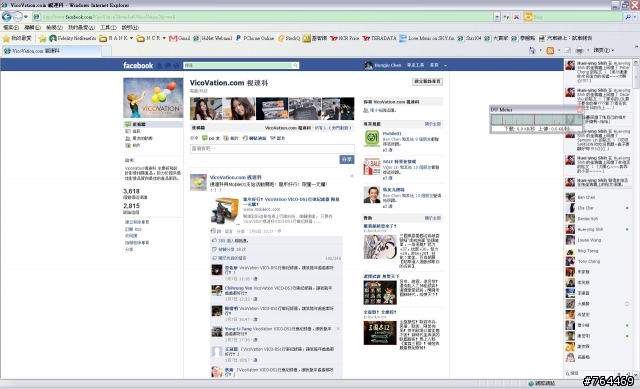Refresh the page with the green arrows icon
The width and height of the screenshot is (640, 389).
pos(507,17)
